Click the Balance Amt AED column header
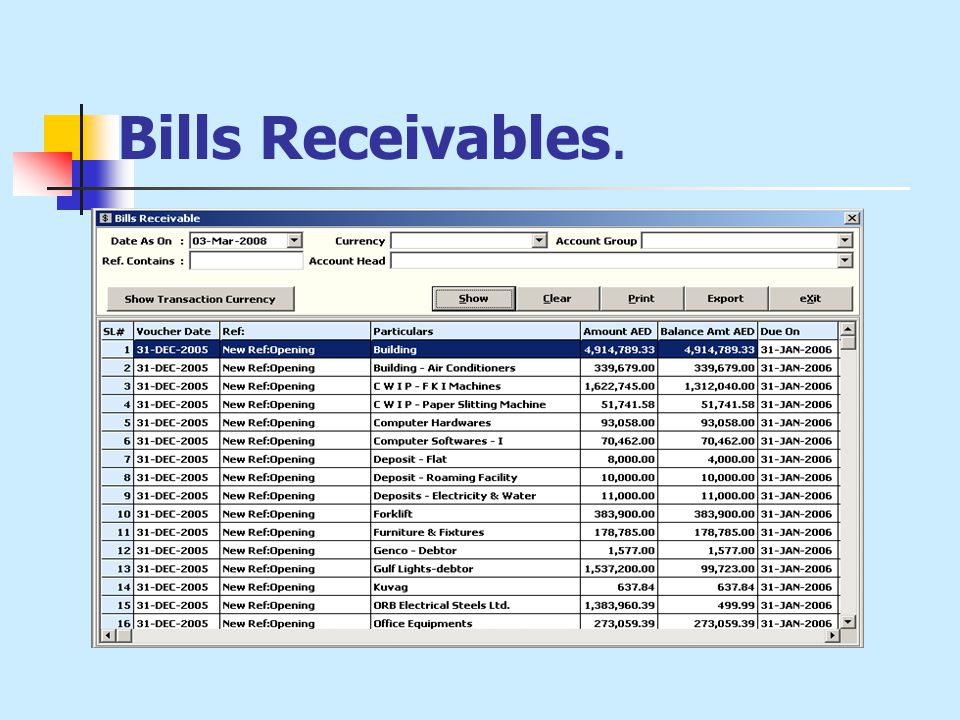960x720 pixels. click(x=707, y=331)
